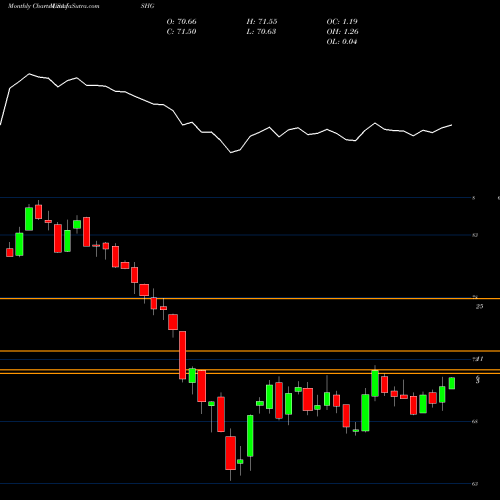This screenshot has height=500, width=500.
Task: Click the open price value O: 70.66
Action: 182,22
